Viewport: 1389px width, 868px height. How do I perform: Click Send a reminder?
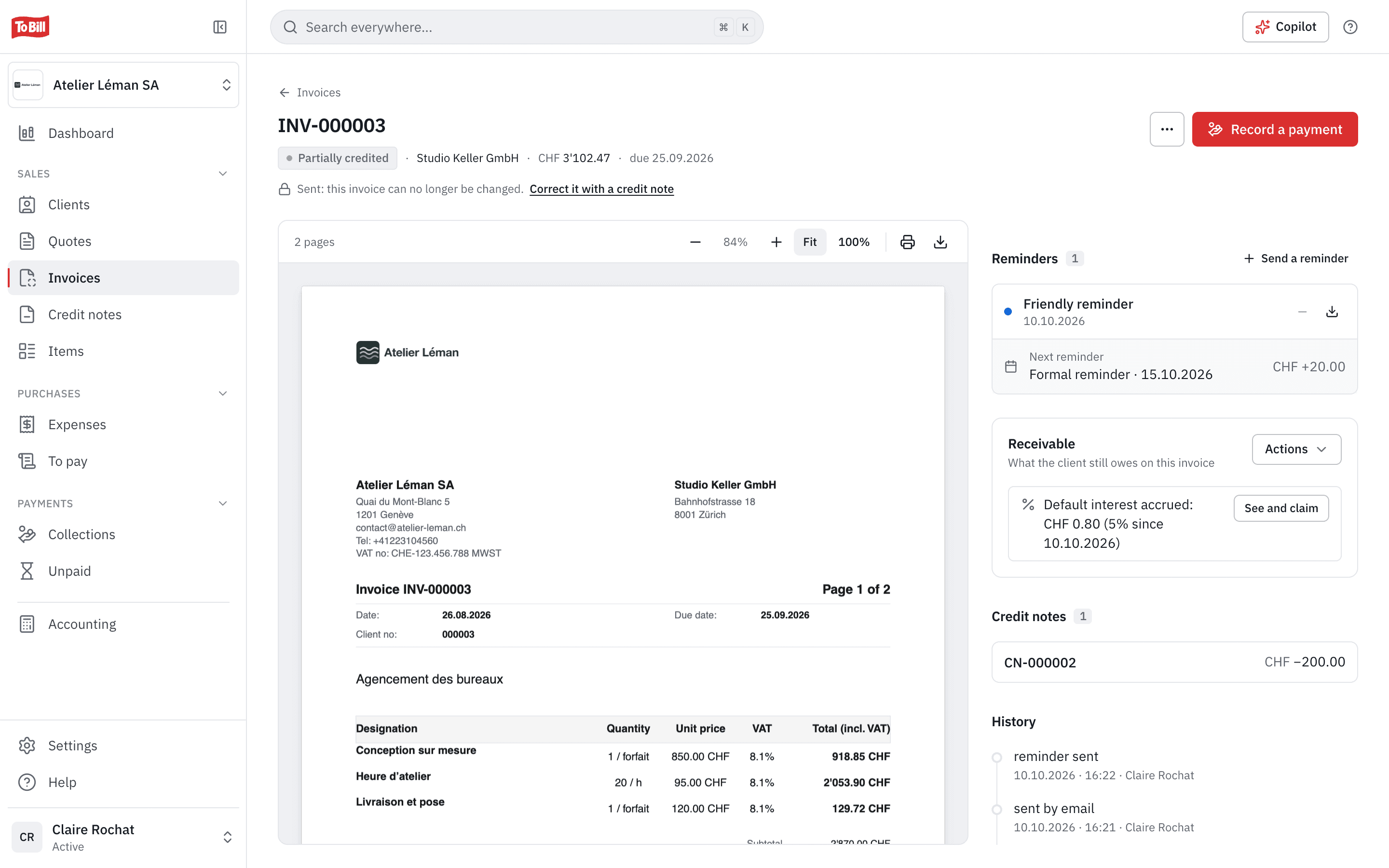point(1296,258)
